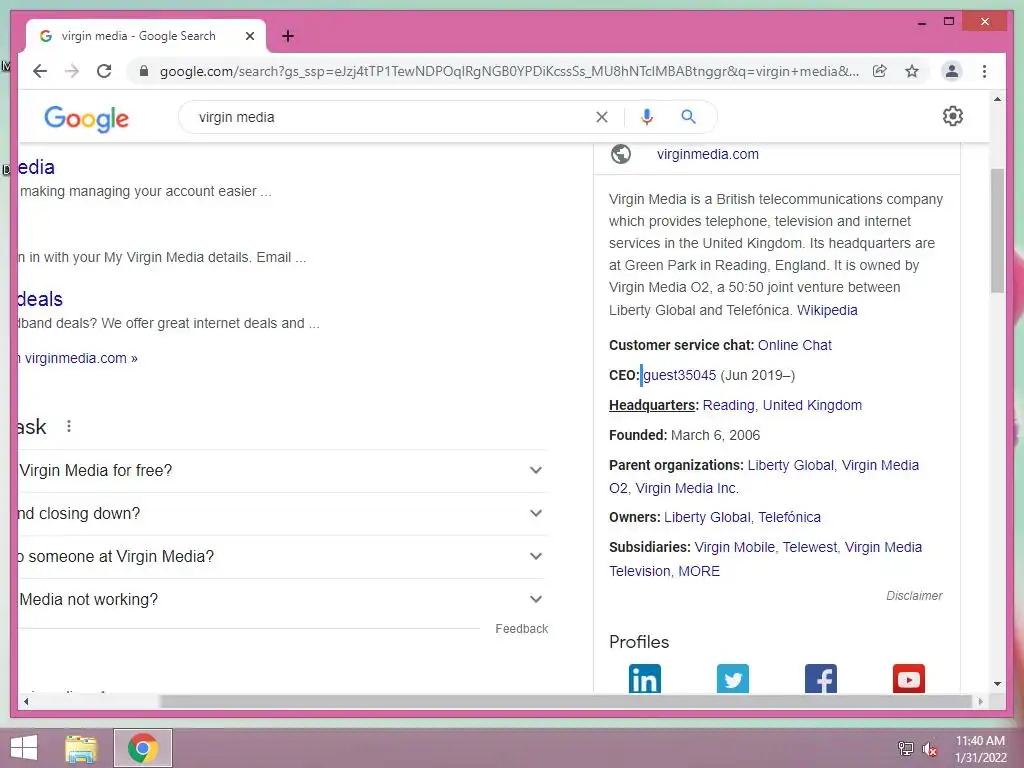
Task: Click the address bar URL
Action: click(x=509, y=71)
